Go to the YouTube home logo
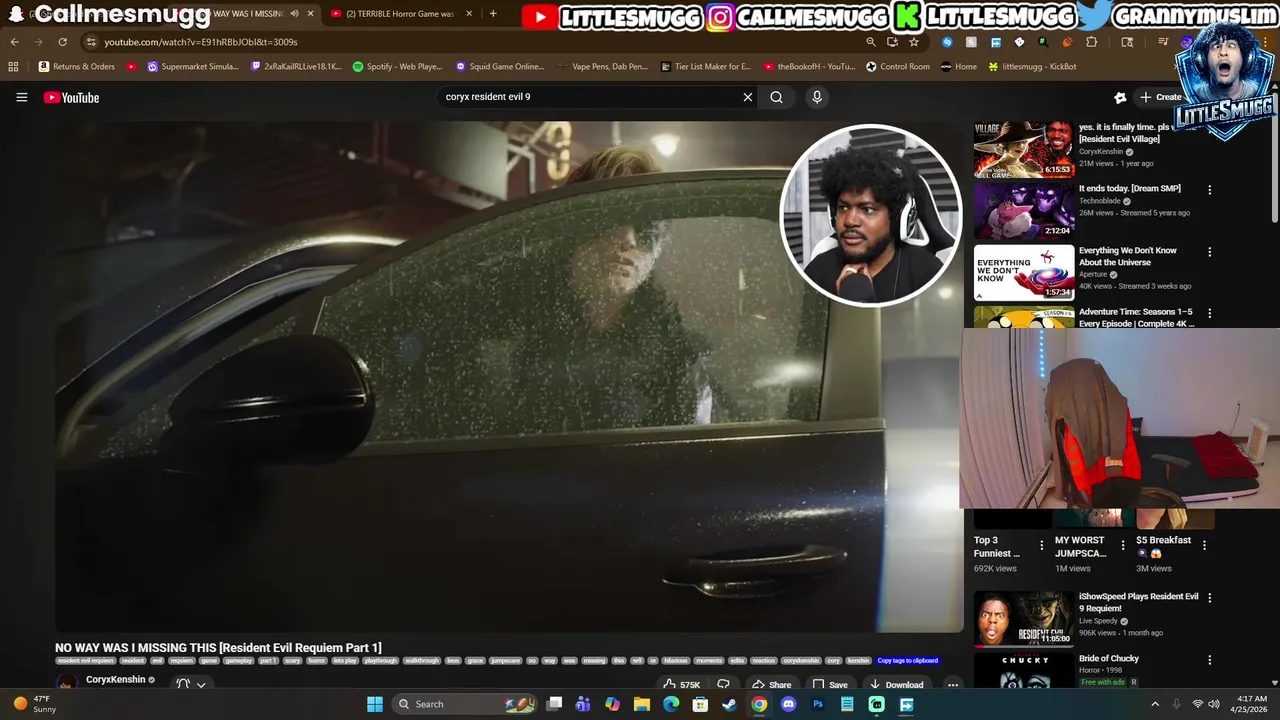The height and width of the screenshot is (720, 1280). tap(71, 97)
